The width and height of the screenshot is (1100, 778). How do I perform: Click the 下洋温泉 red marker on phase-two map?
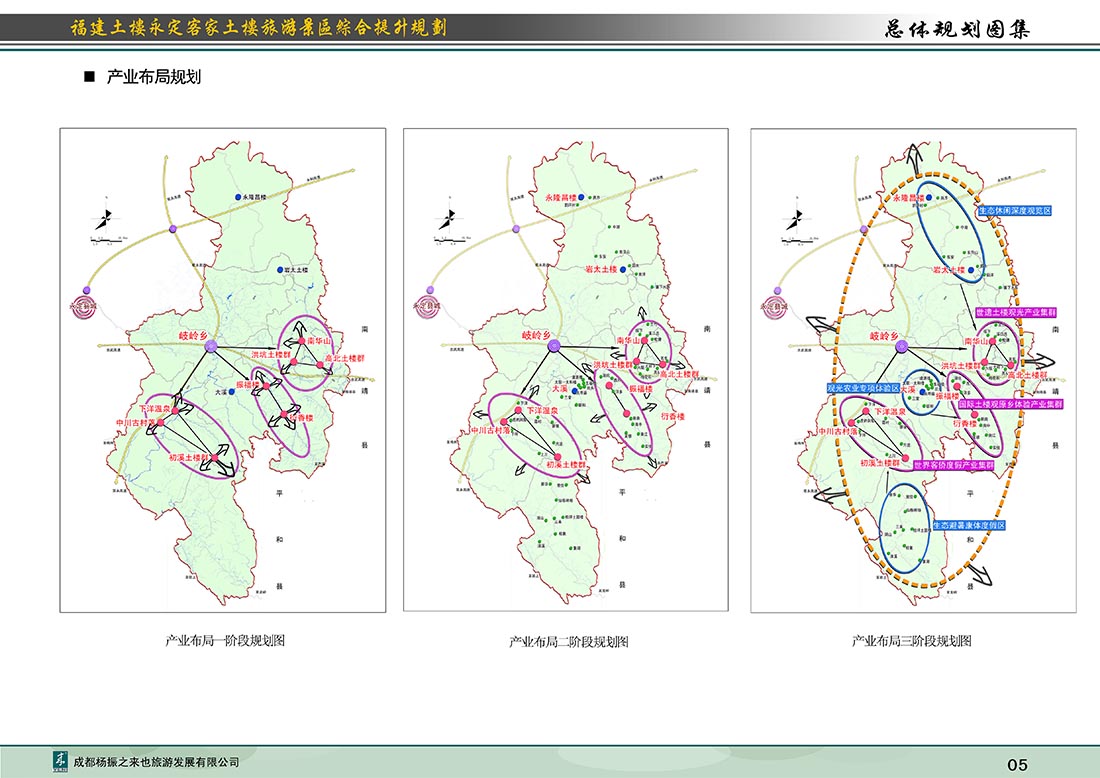518,411
